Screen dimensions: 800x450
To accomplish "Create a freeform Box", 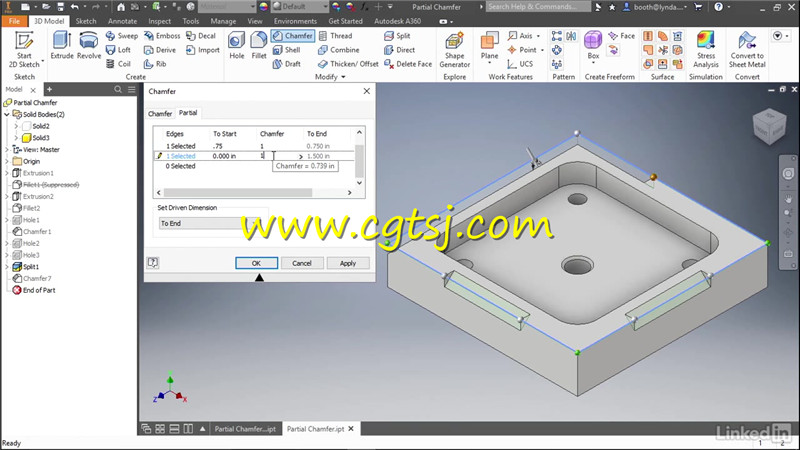I will point(593,46).
